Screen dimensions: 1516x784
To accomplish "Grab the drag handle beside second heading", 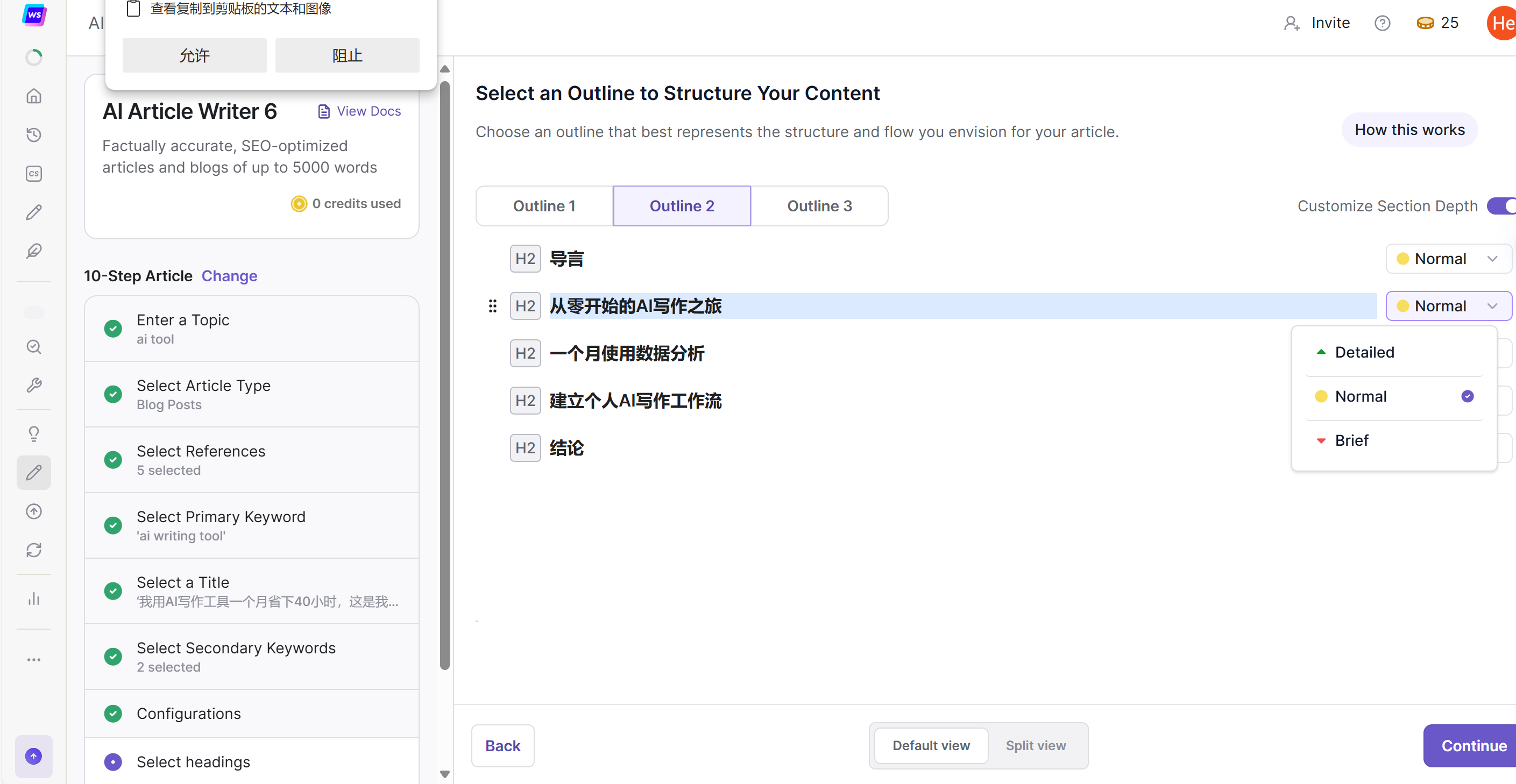I will point(493,306).
